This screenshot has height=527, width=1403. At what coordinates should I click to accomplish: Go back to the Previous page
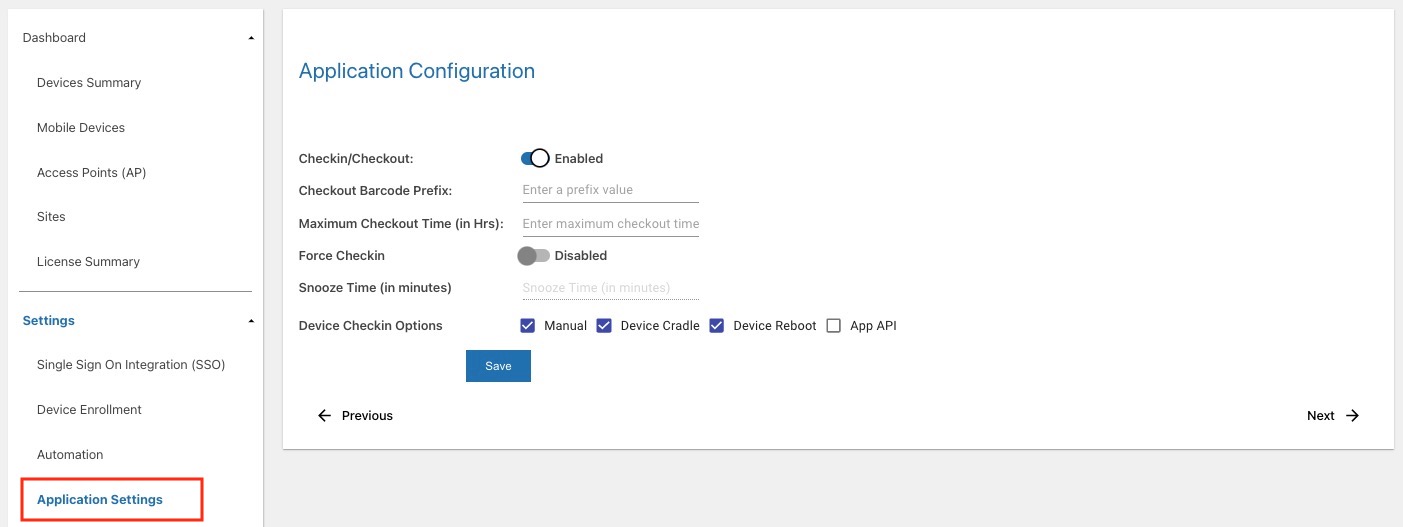(x=355, y=416)
